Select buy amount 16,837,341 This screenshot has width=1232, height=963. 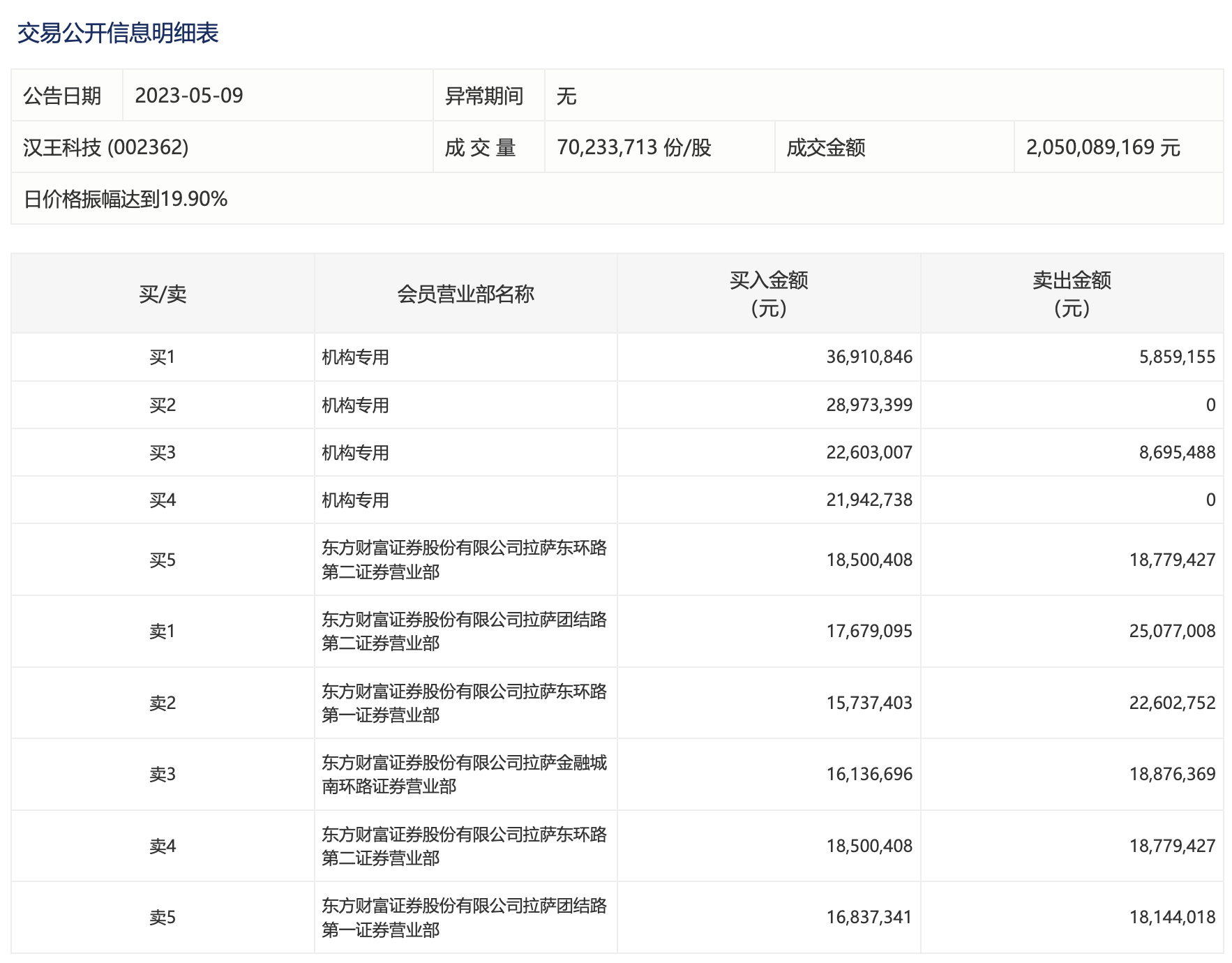tap(869, 917)
